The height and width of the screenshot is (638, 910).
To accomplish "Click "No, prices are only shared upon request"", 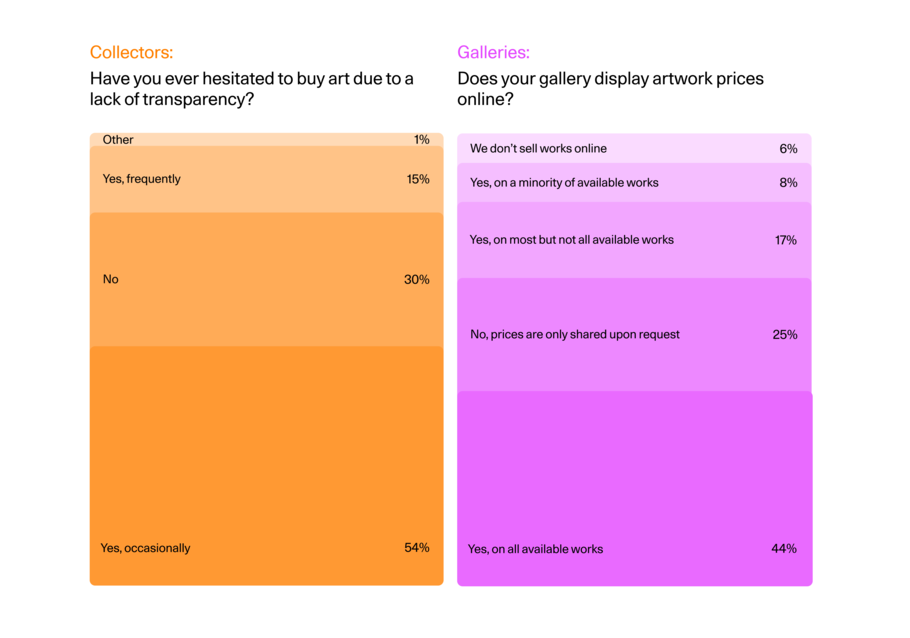I will pyautogui.click(x=575, y=334).
